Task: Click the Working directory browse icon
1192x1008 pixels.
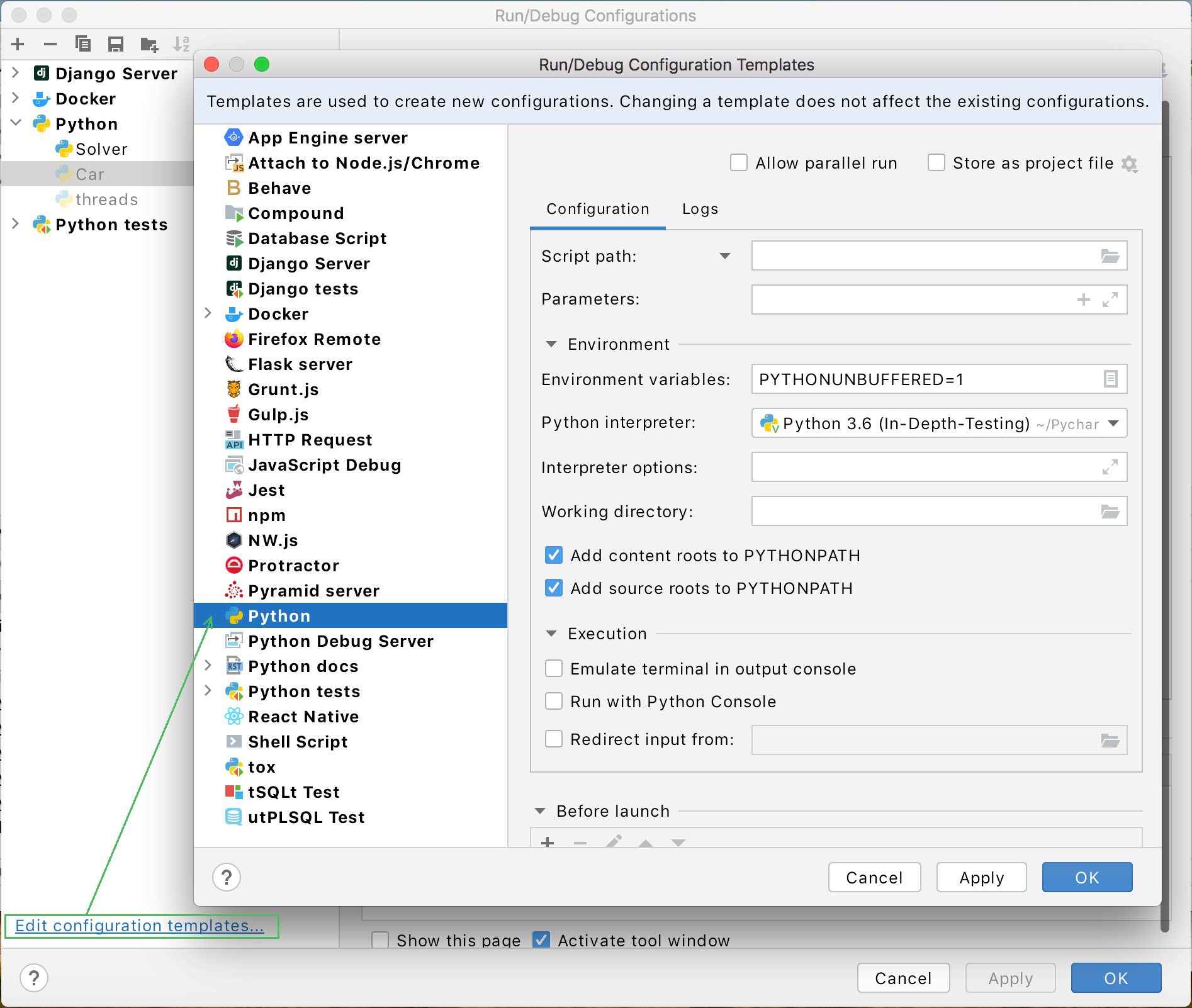Action: pos(1110,511)
